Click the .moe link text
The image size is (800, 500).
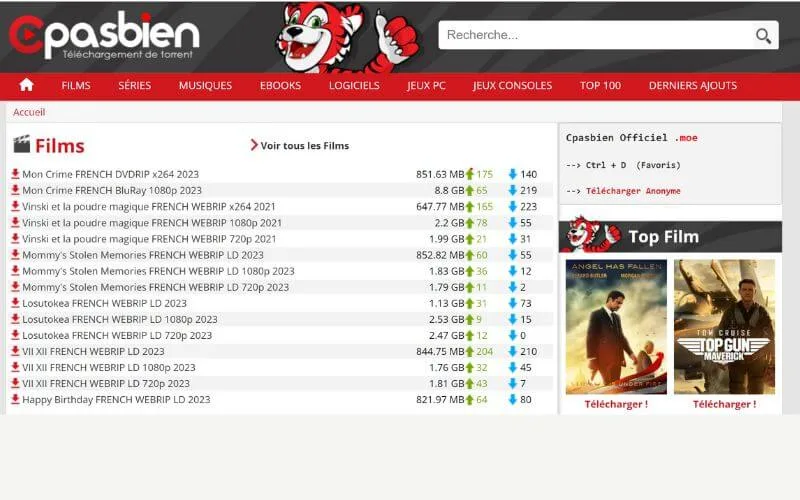[686, 138]
